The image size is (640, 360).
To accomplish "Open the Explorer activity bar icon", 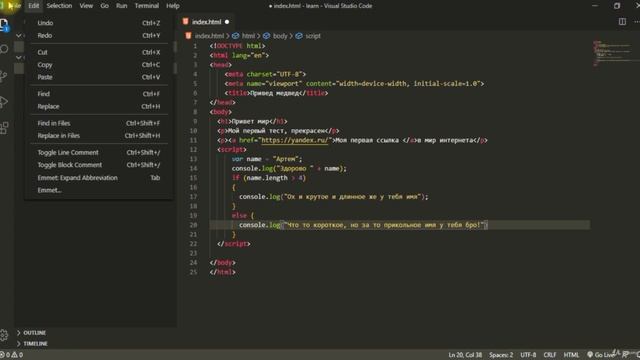I will pyautogui.click(x=4, y=25).
